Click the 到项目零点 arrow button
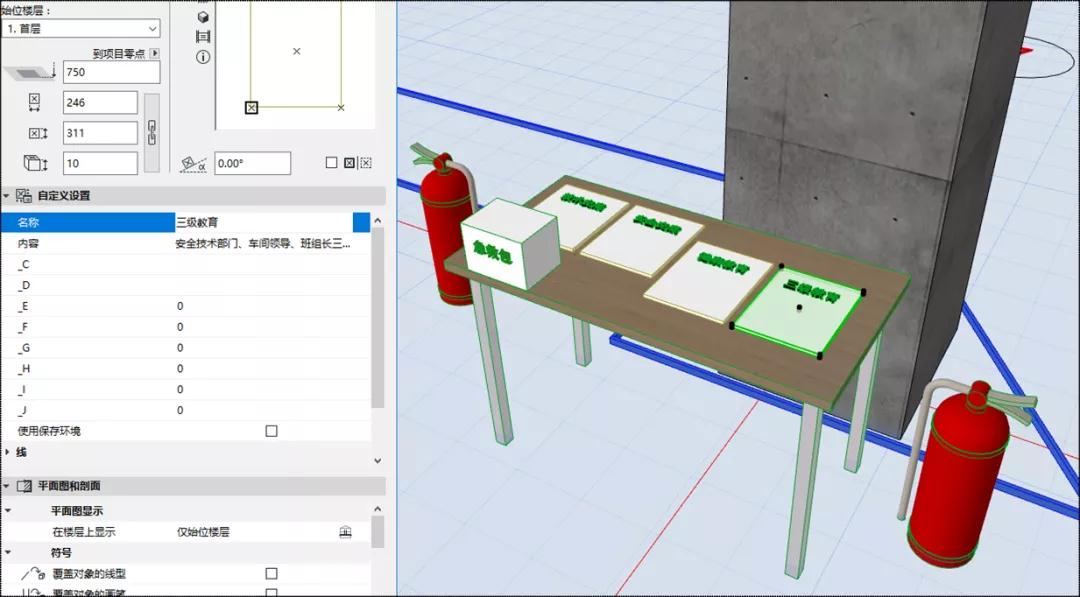The image size is (1080, 597). [155, 53]
